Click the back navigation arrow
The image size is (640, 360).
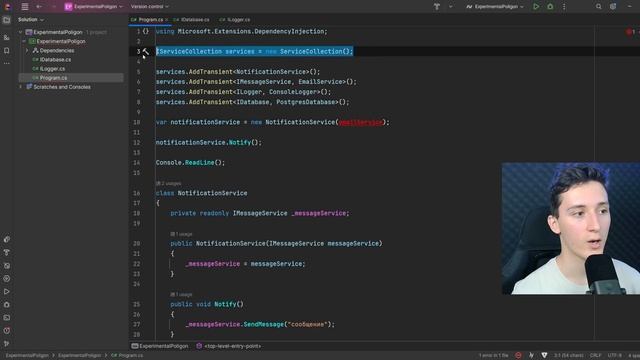(39, 7)
